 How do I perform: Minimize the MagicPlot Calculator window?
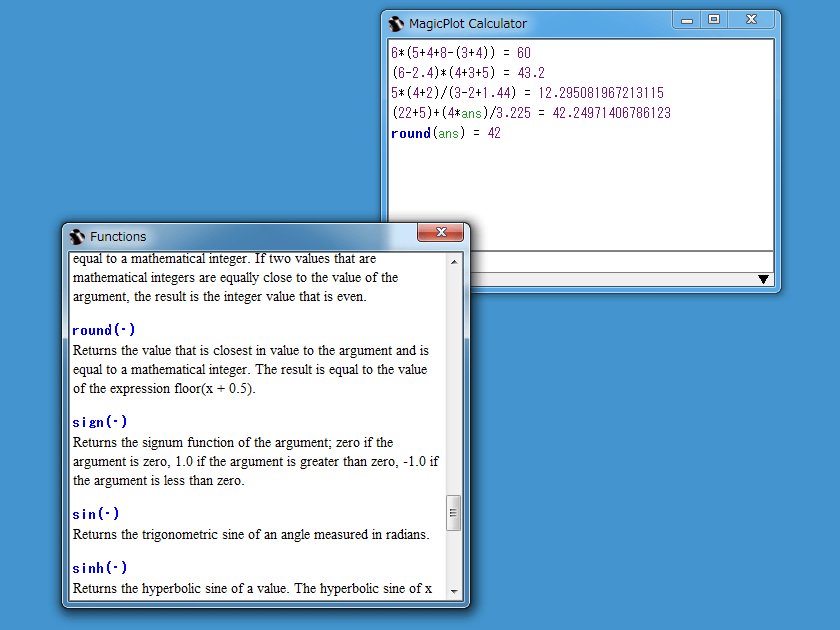(x=687, y=20)
